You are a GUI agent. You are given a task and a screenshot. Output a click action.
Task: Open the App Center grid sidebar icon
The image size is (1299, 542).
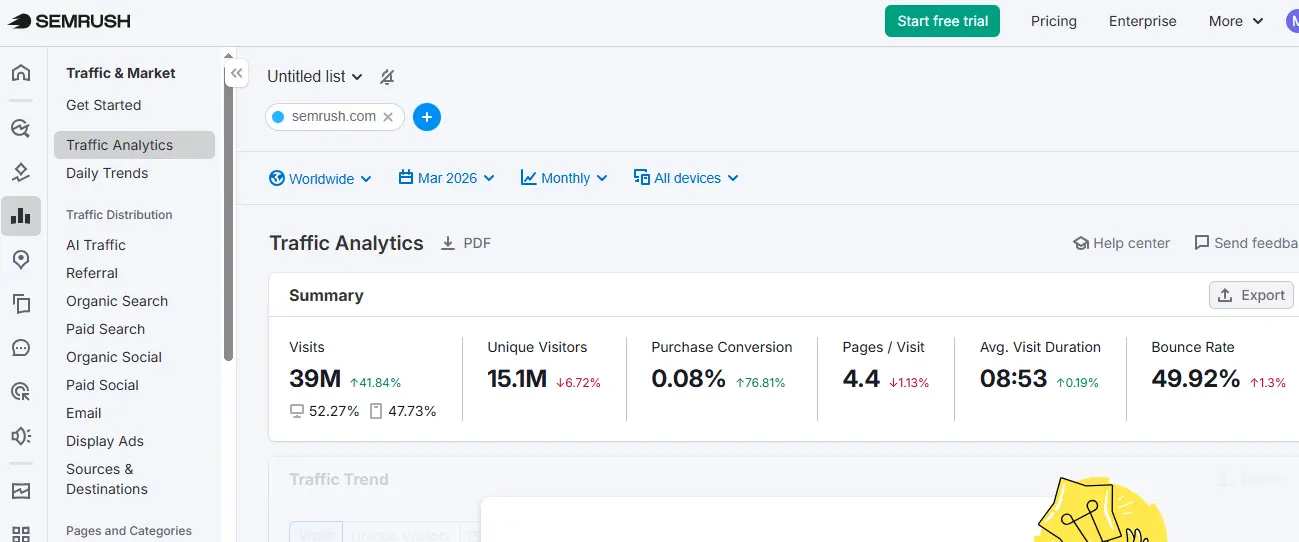pyautogui.click(x=21, y=534)
